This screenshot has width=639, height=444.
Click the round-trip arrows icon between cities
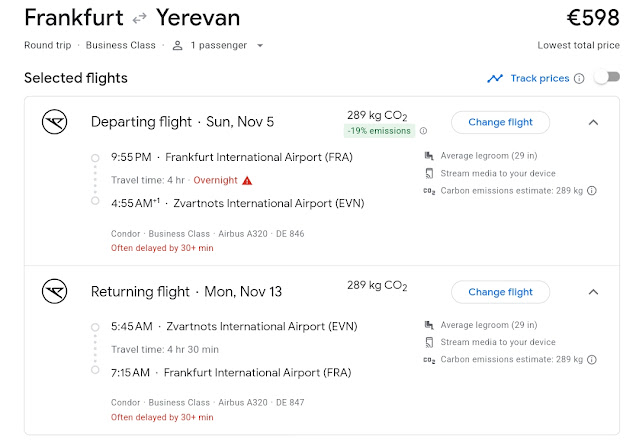coord(140,19)
